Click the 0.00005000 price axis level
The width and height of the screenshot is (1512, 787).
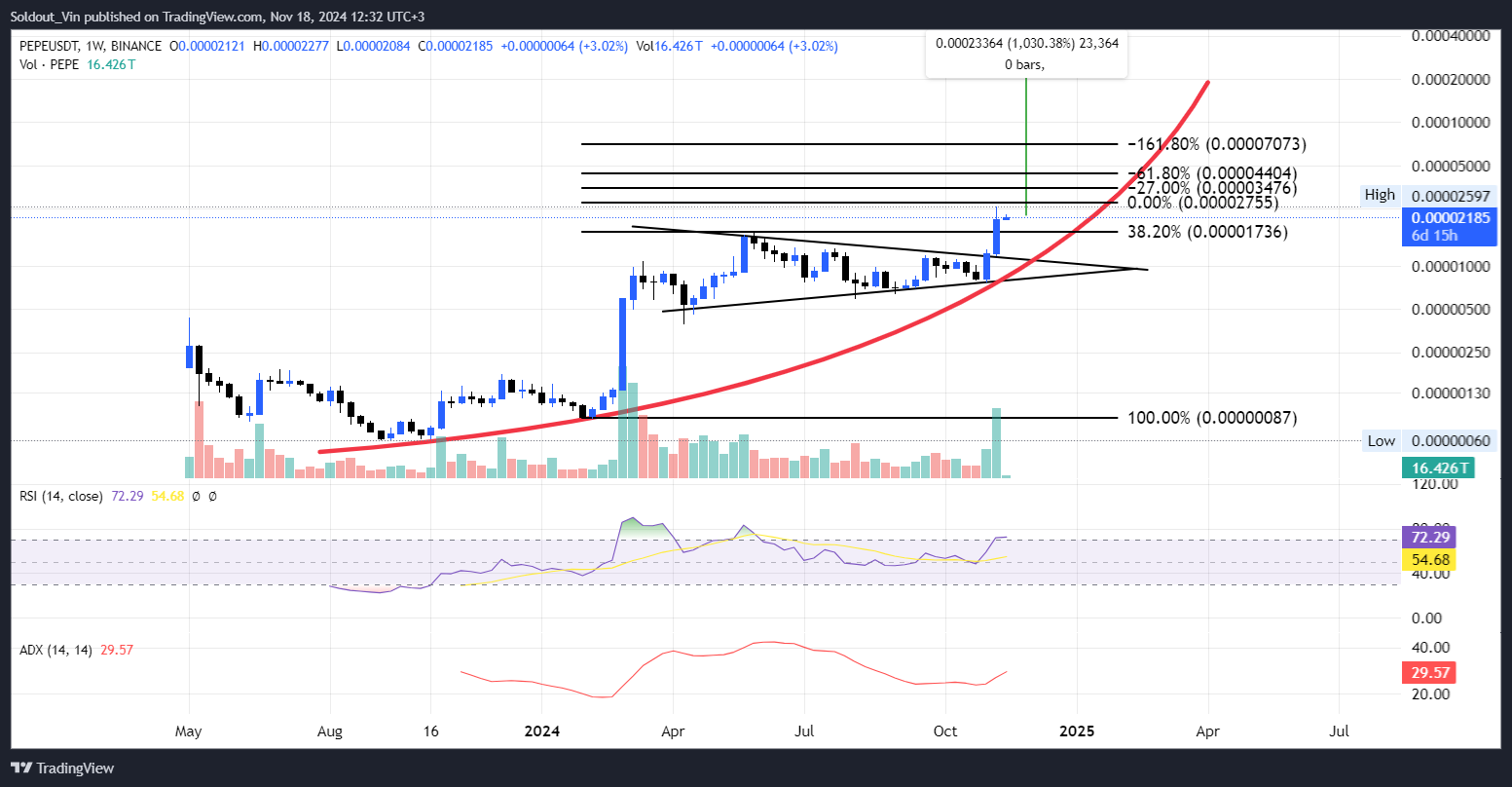point(1451,166)
